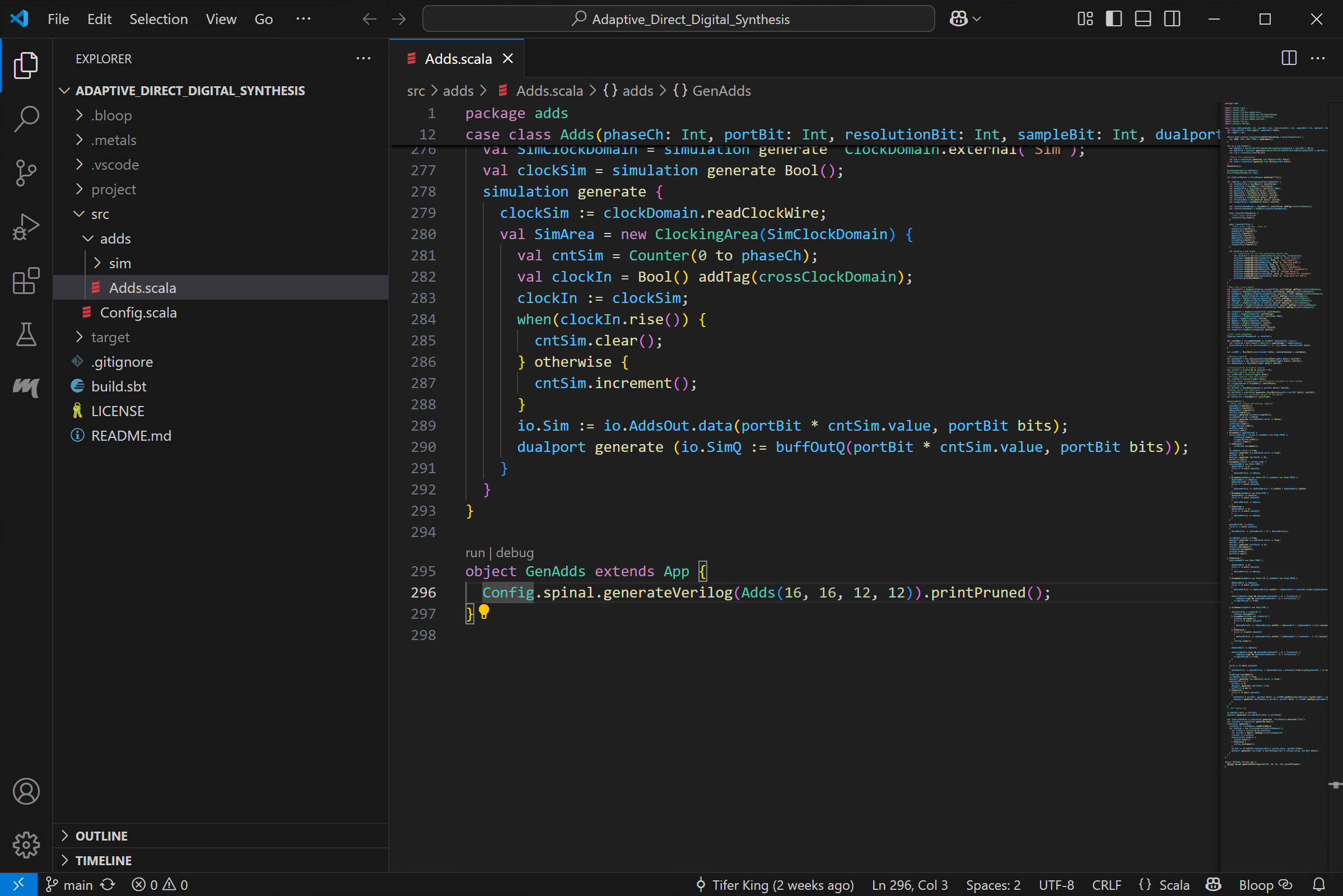The width and height of the screenshot is (1343, 896).
Task: Click the command center search field
Action: [678, 19]
